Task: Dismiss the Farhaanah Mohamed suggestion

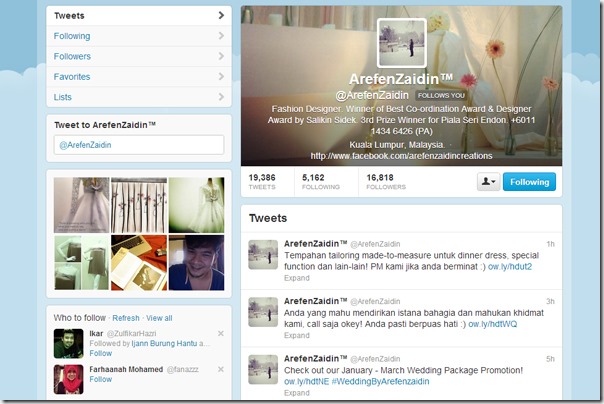Action: tap(221, 369)
